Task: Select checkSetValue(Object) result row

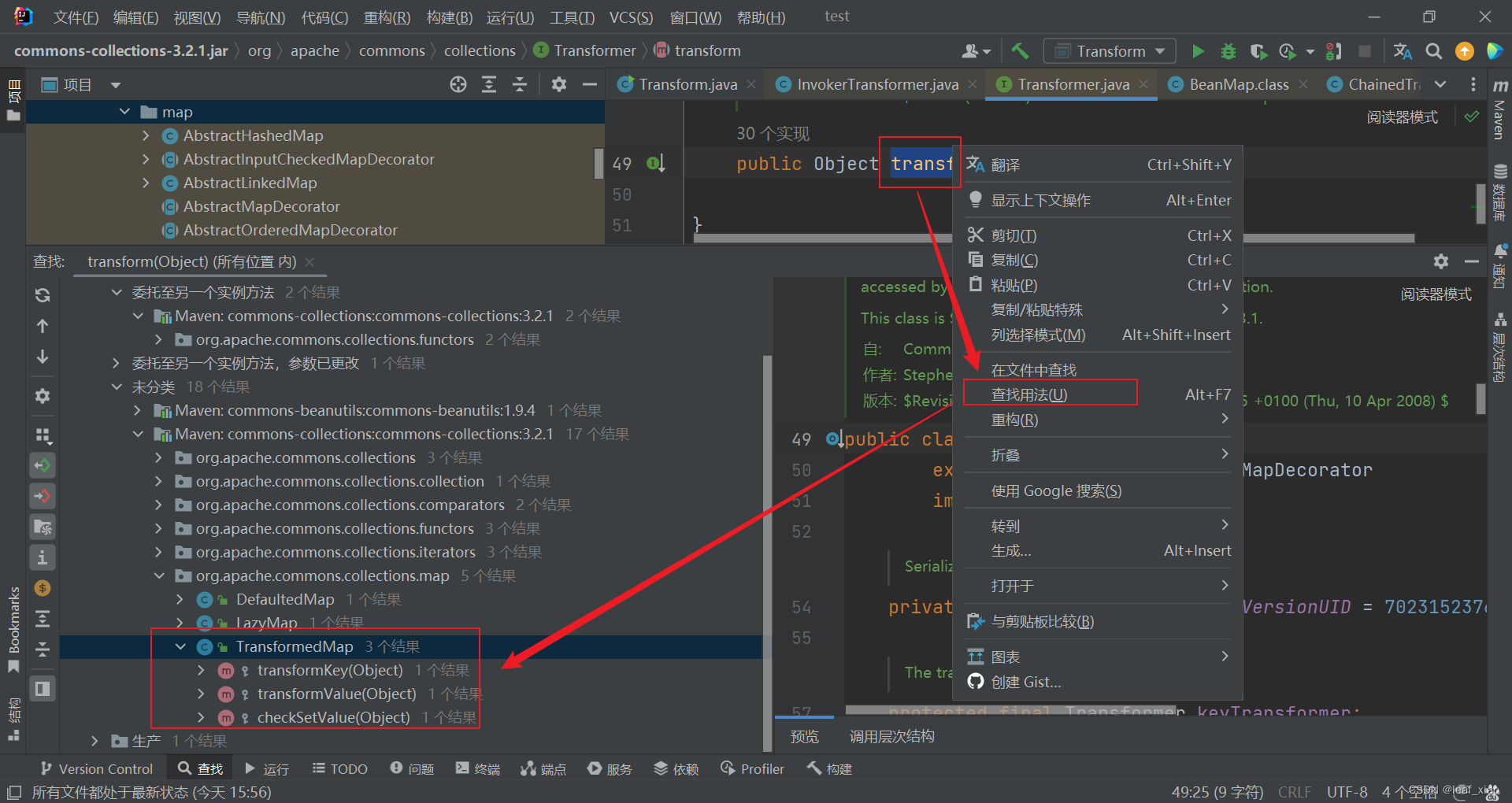Action: pyautogui.click(x=409, y=717)
